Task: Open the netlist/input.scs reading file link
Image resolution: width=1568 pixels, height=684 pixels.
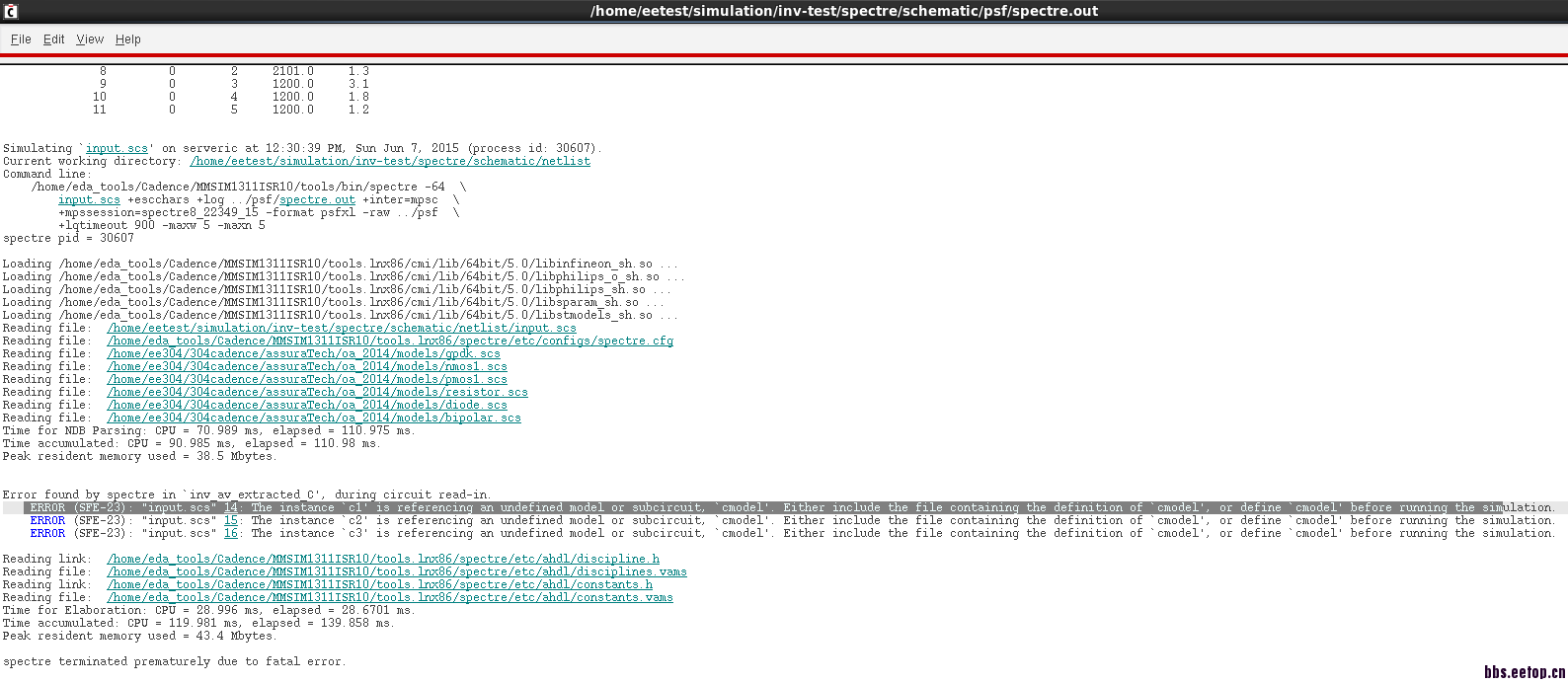Action: pyautogui.click(x=342, y=328)
